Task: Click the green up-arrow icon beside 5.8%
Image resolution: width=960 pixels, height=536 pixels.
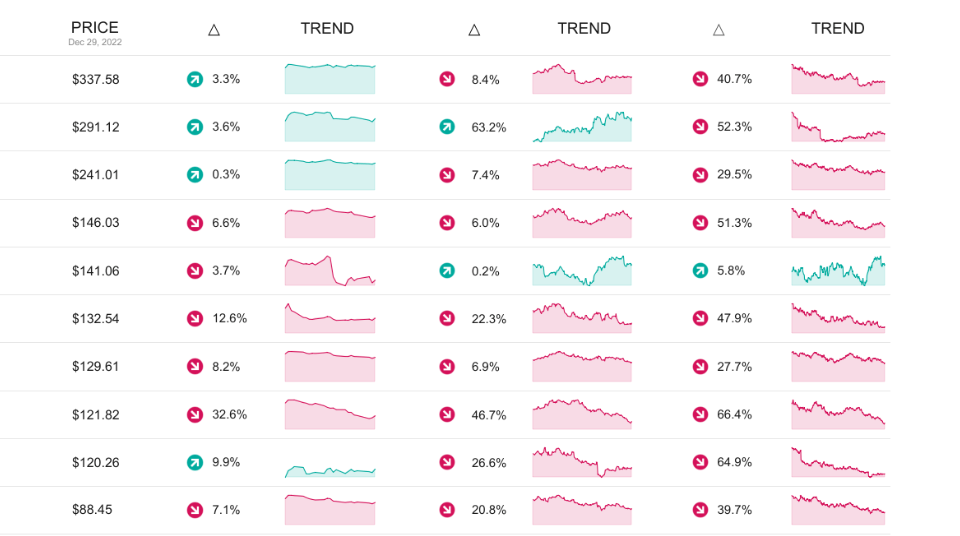Action: (700, 271)
